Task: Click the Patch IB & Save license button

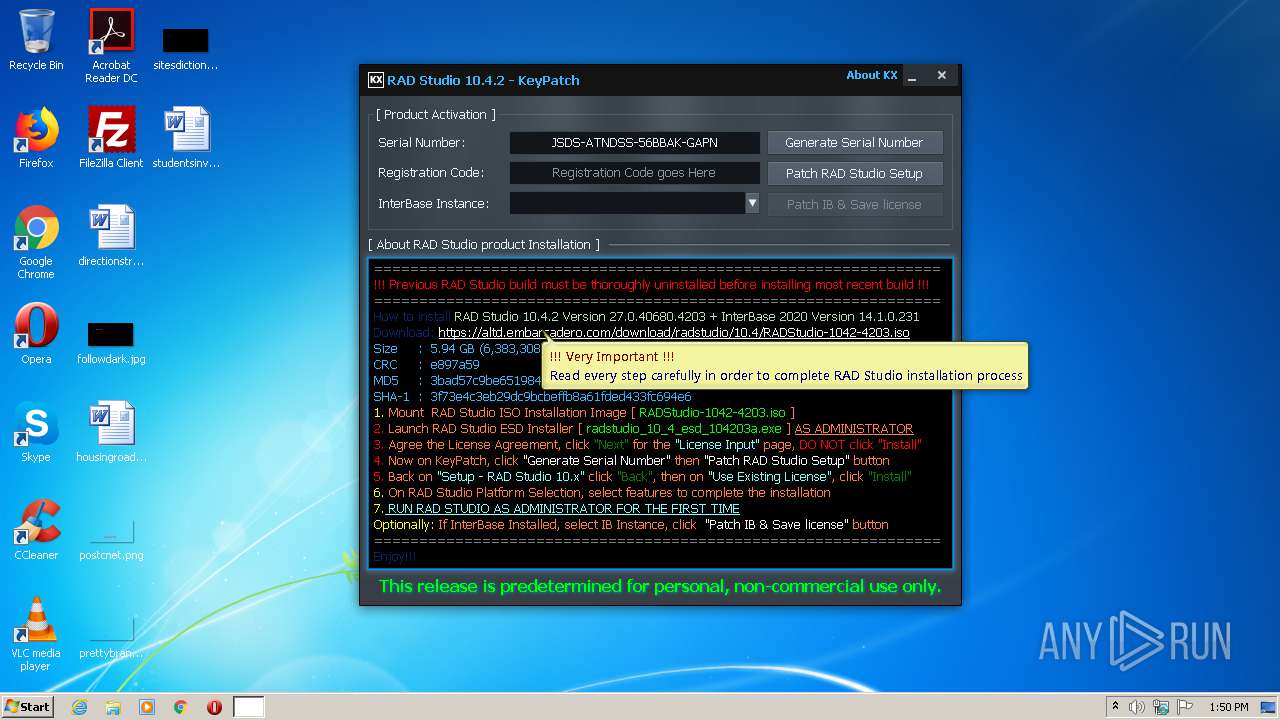Action: coord(854,204)
